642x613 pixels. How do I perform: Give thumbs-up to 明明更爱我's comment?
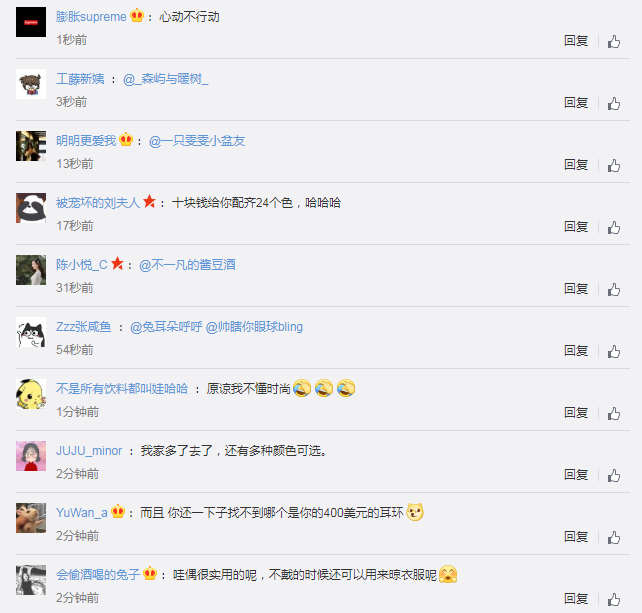(614, 165)
